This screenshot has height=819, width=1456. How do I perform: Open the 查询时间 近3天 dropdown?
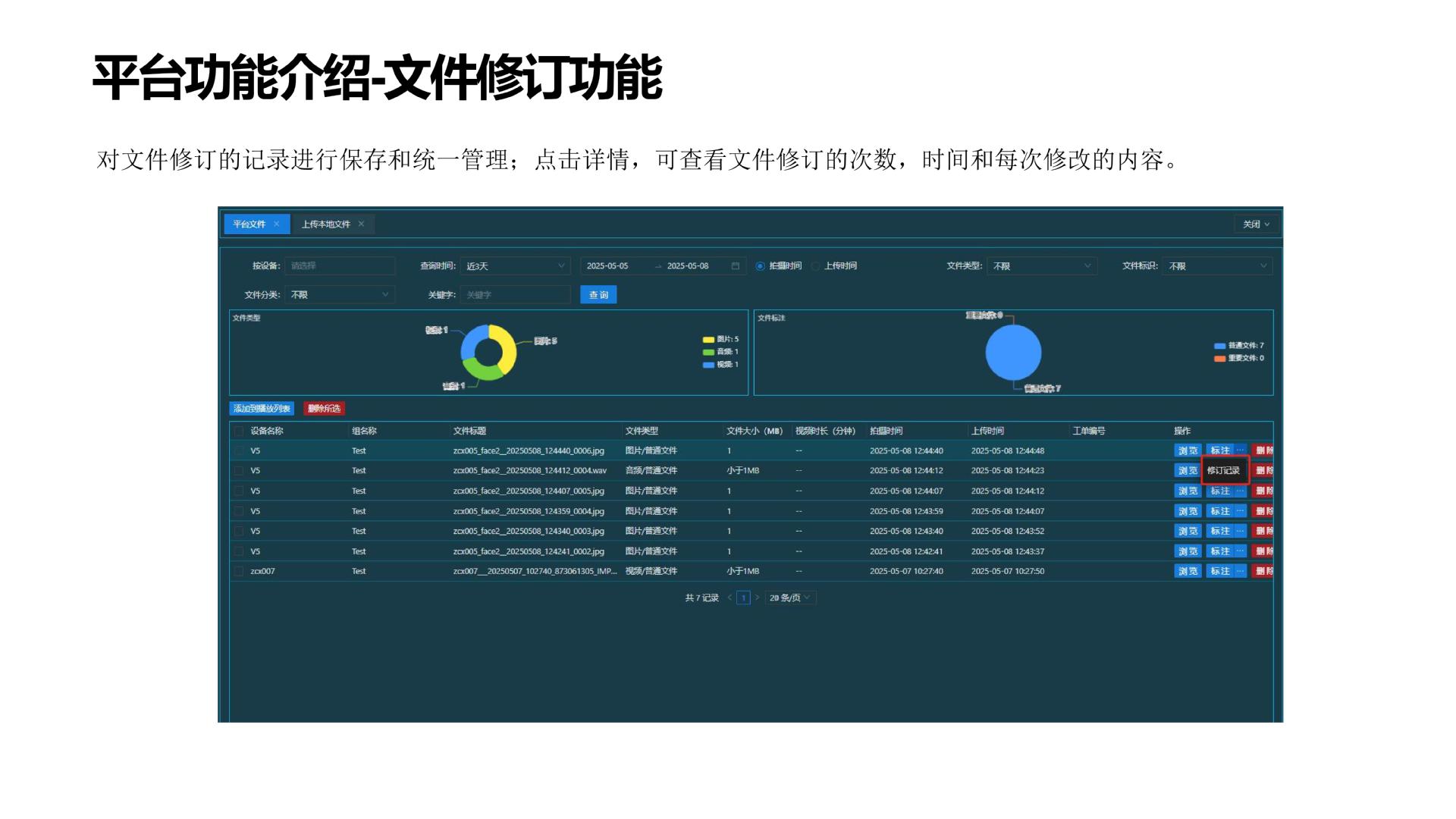[516, 266]
